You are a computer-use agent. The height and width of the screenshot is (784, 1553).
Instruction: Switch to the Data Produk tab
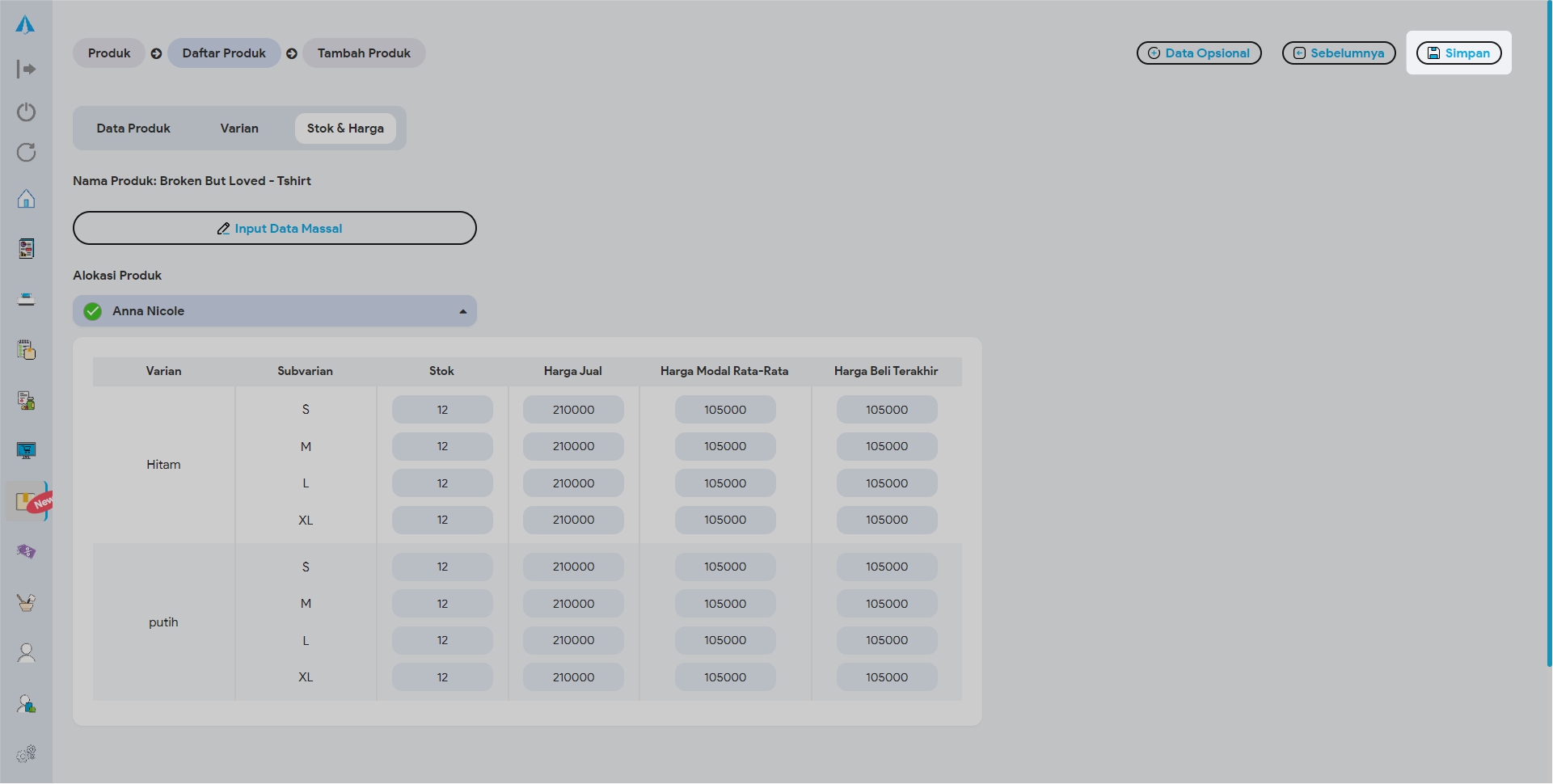tap(133, 129)
